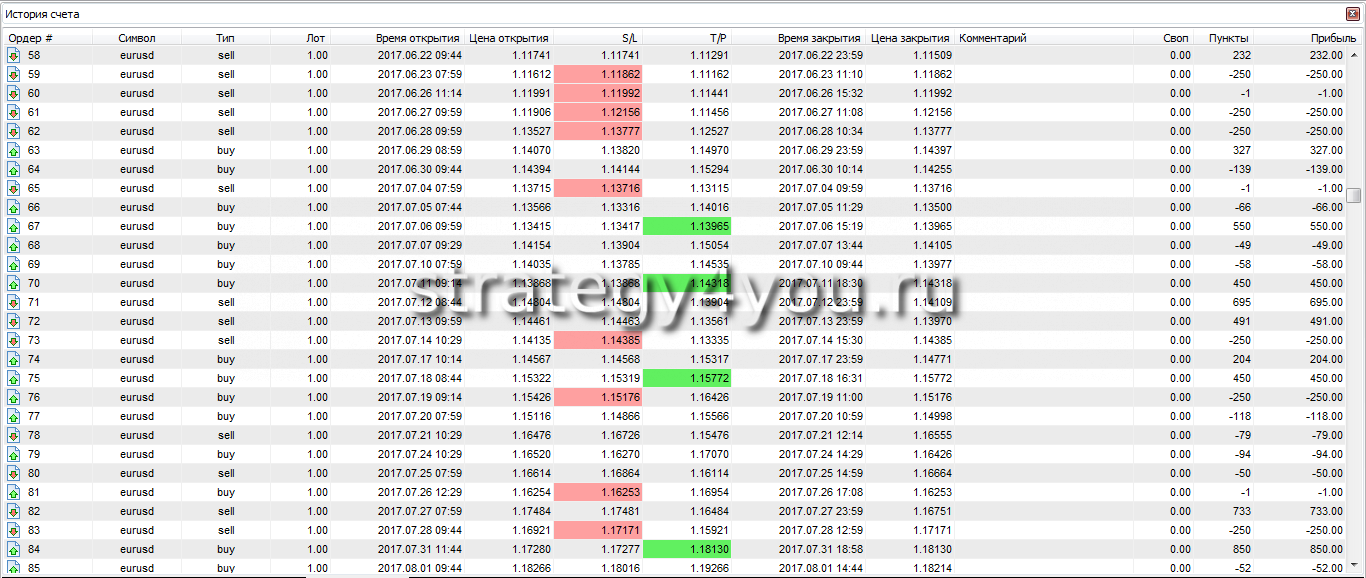Sort by the Ордер # column header
Screen dimensions: 1366x578
(30, 38)
